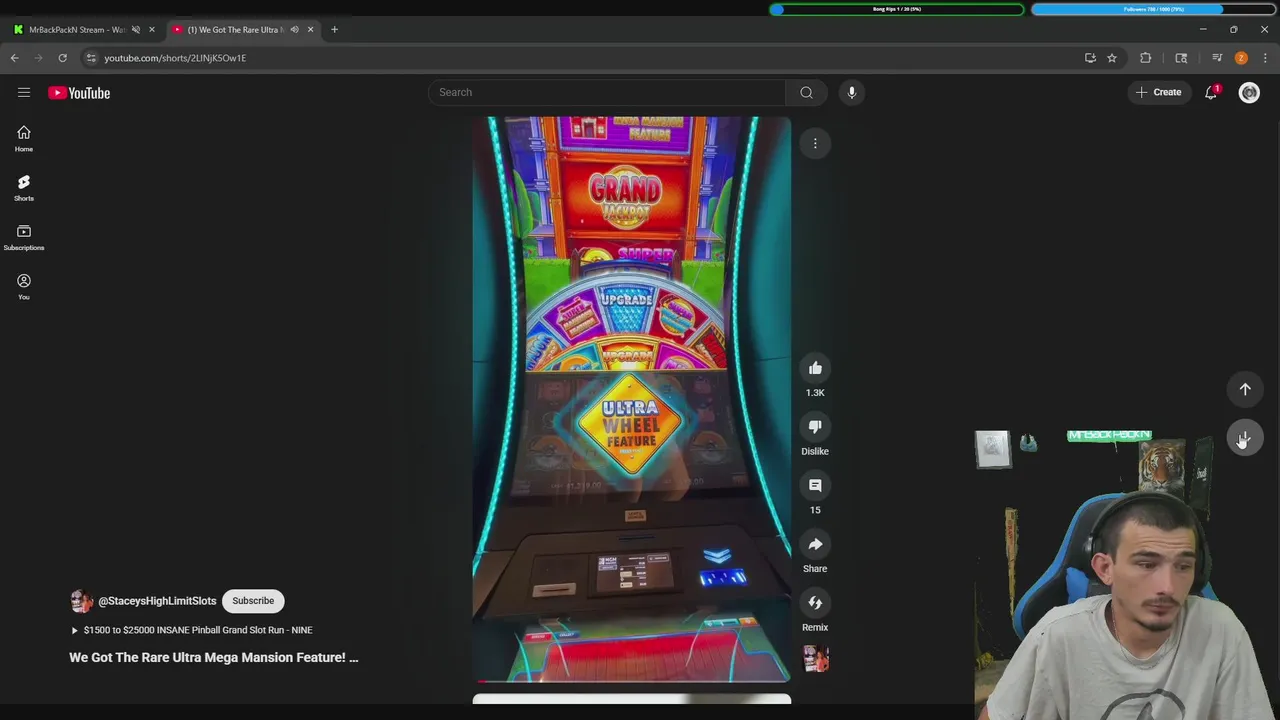1280x720 pixels.
Task: Open Home in the sidebar
Action: click(24, 138)
